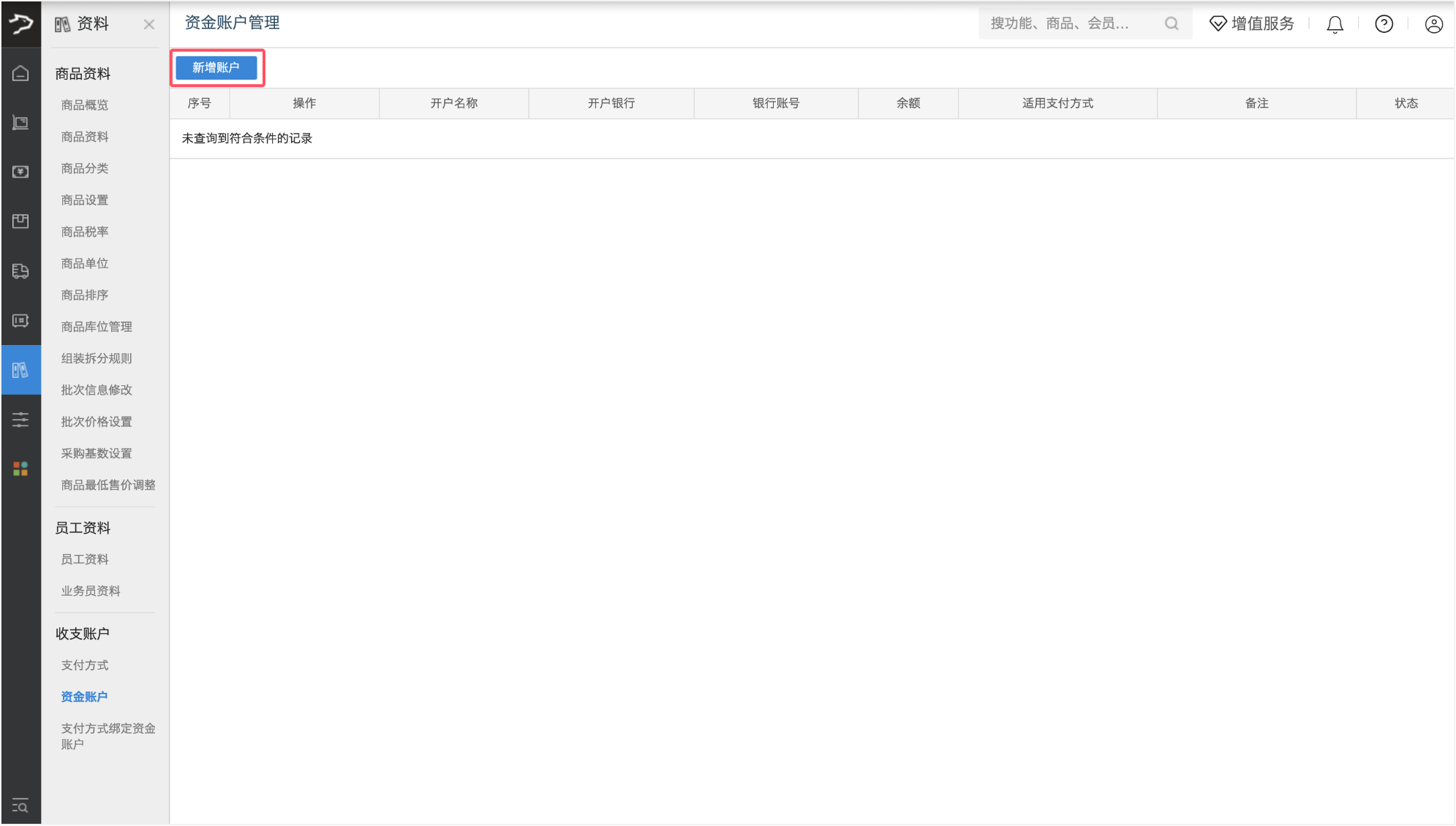Open 增值服务 link in header
Screen dimensions: 1456x826
(1252, 24)
